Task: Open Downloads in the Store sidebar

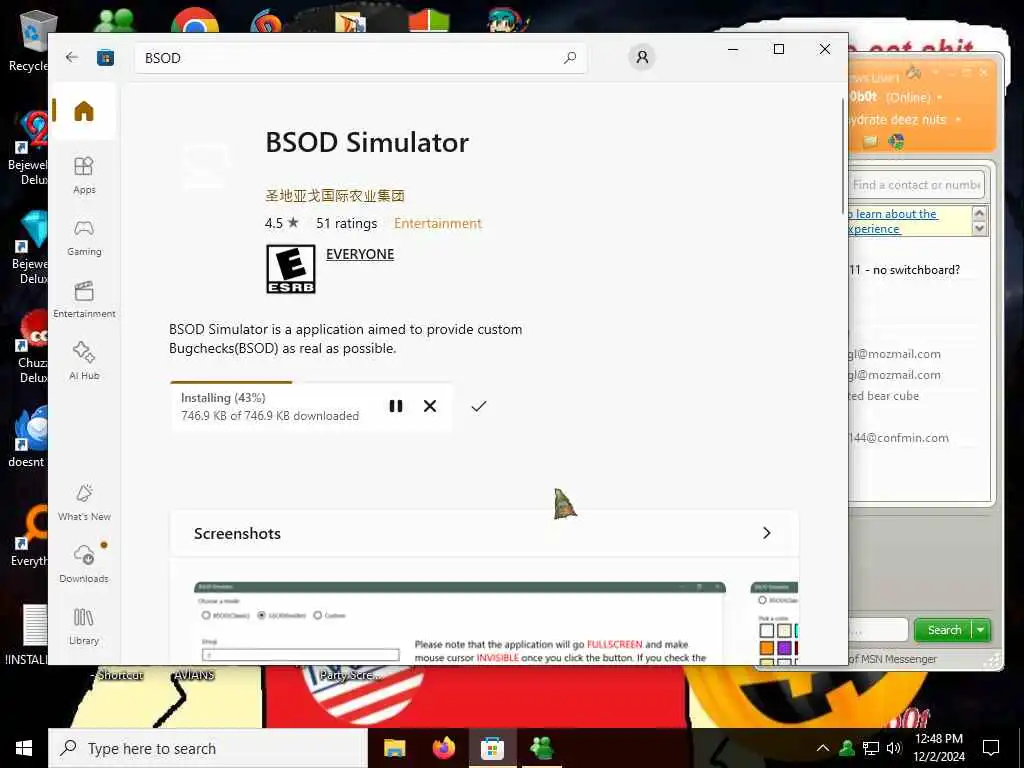Action: (x=84, y=564)
